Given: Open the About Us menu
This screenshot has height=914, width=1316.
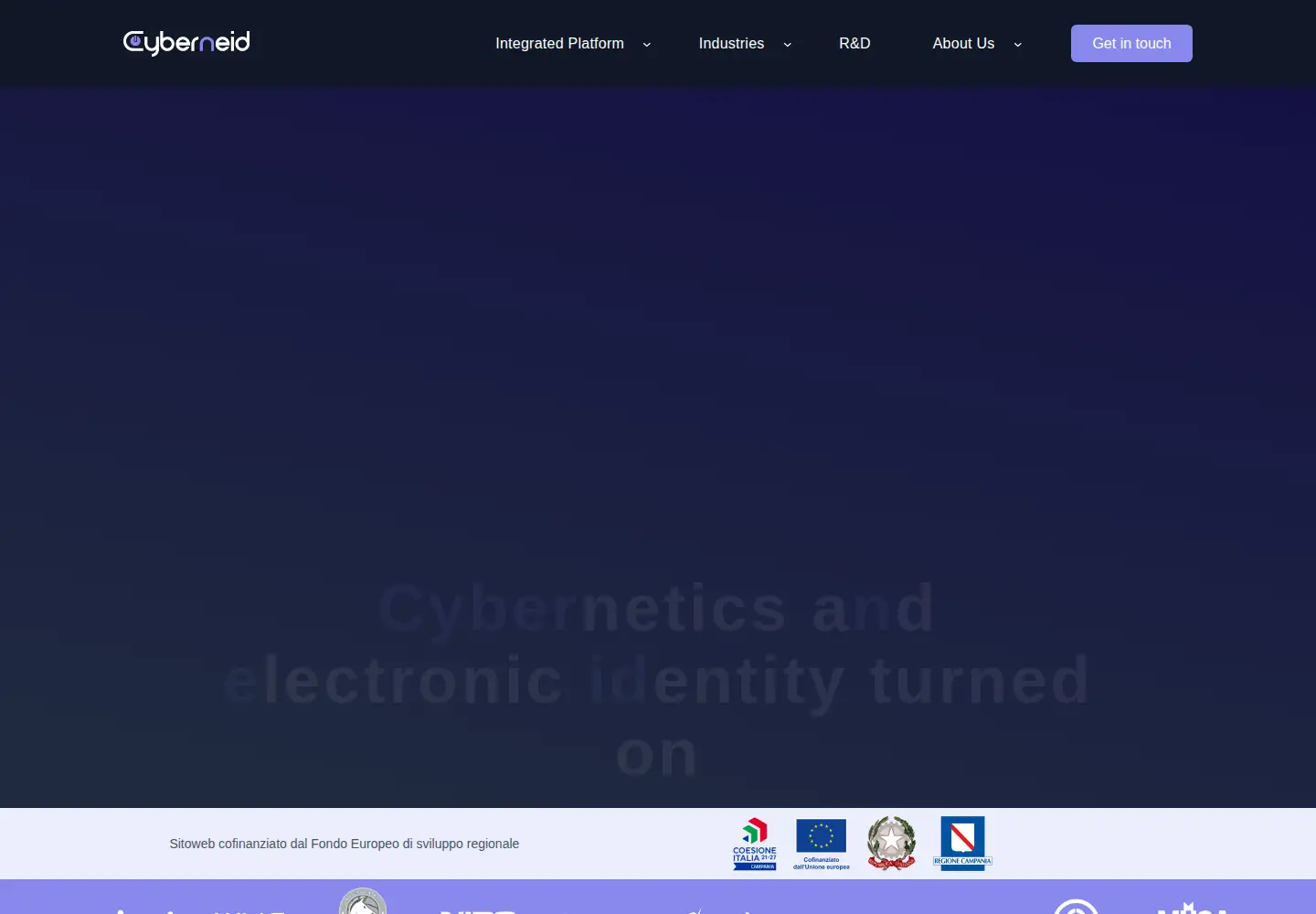Looking at the screenshot, I should tap(963, 44).
